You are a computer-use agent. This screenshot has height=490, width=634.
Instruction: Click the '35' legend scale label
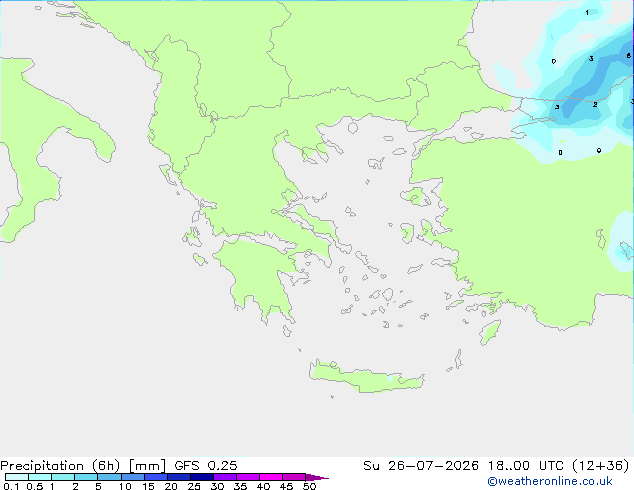tap(240, 486)
